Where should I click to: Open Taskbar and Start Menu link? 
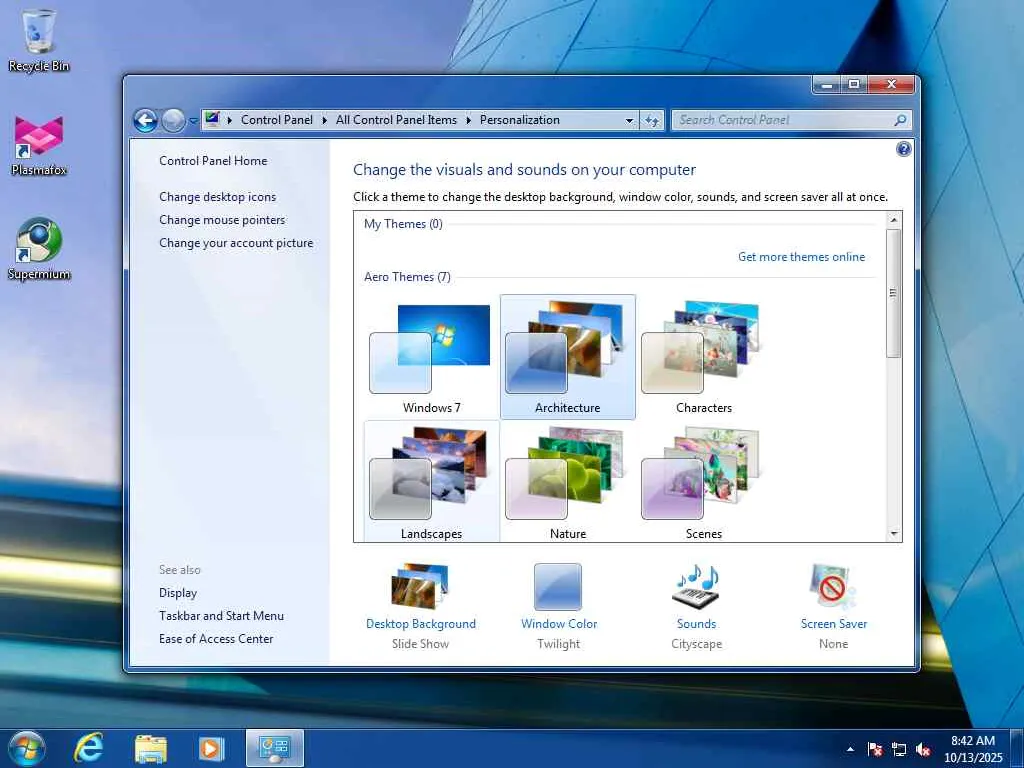[x=221, y=615]
